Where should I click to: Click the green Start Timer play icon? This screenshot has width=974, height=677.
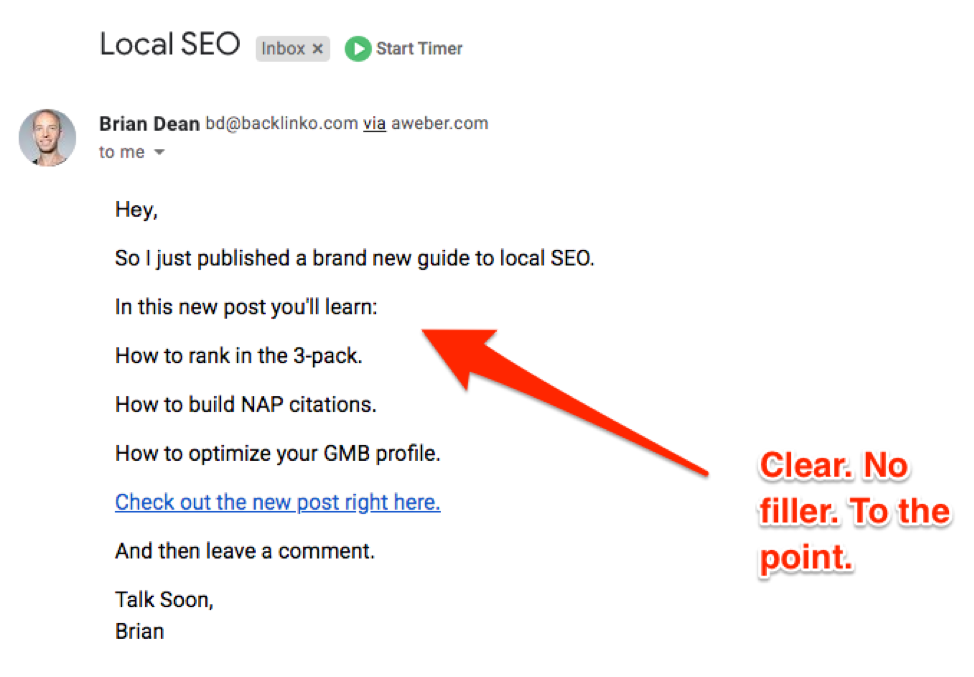pos(358,48)
